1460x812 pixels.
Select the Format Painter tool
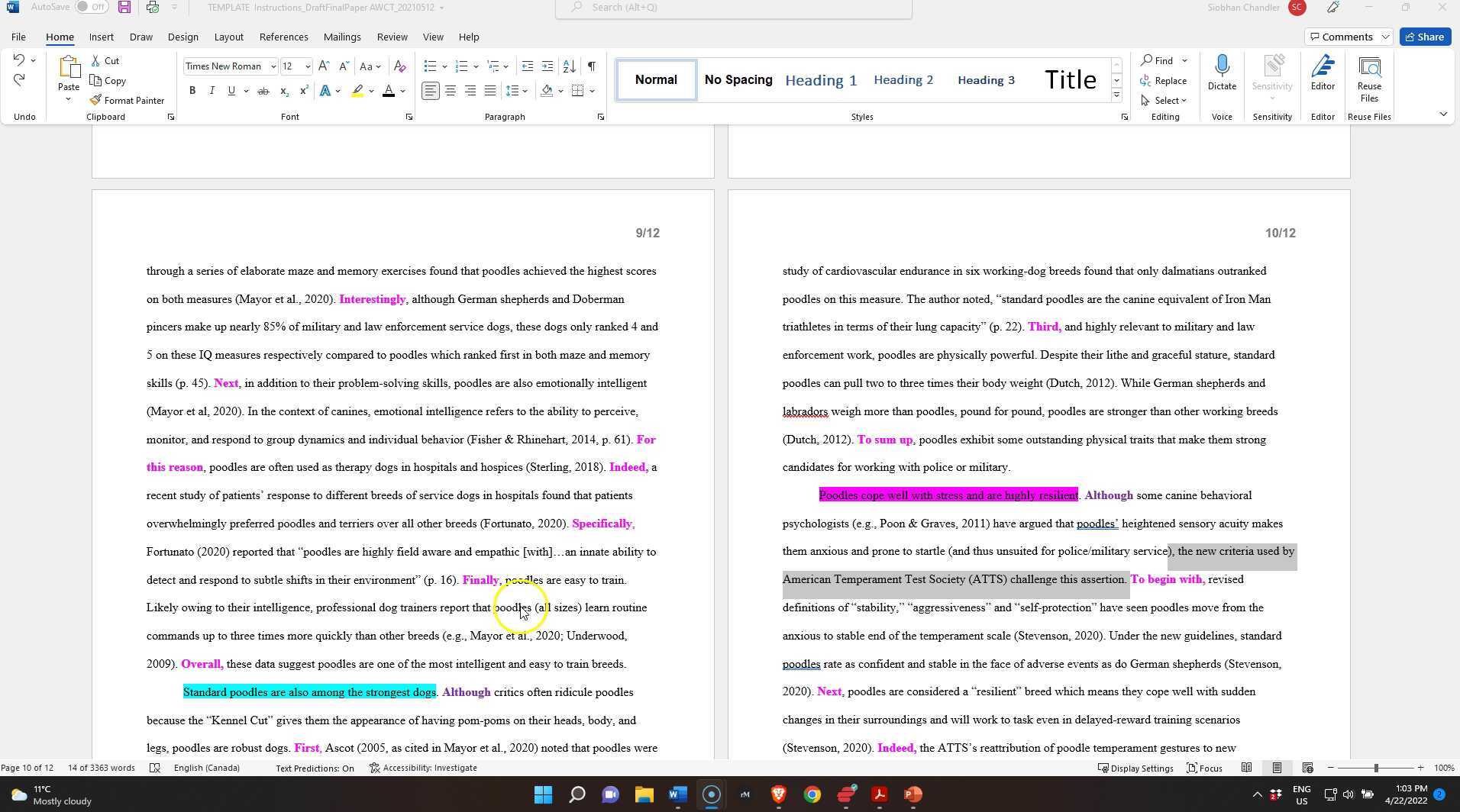[127, 100]
